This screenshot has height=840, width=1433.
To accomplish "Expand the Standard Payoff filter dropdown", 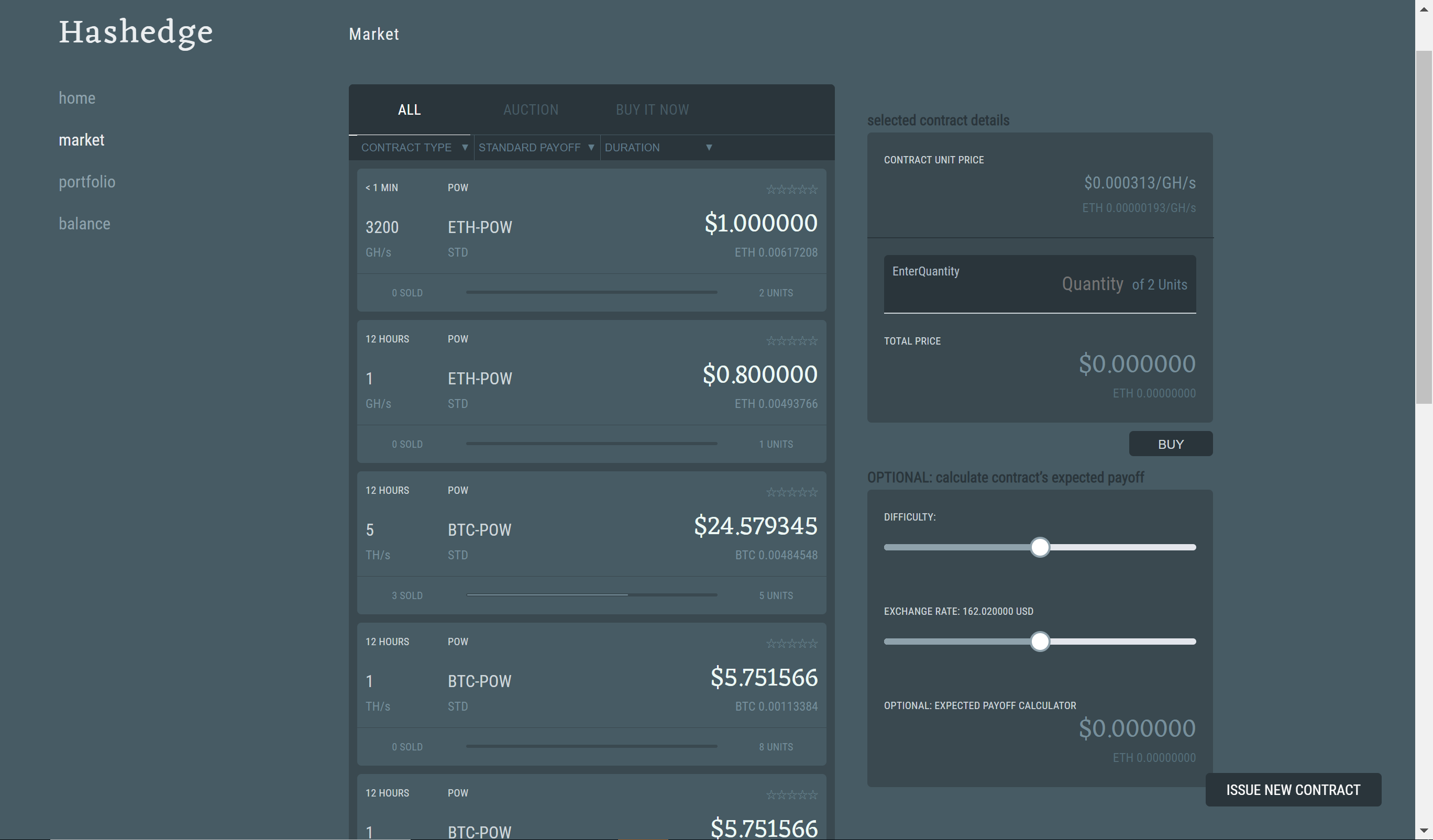I will [x=536, y=147].
